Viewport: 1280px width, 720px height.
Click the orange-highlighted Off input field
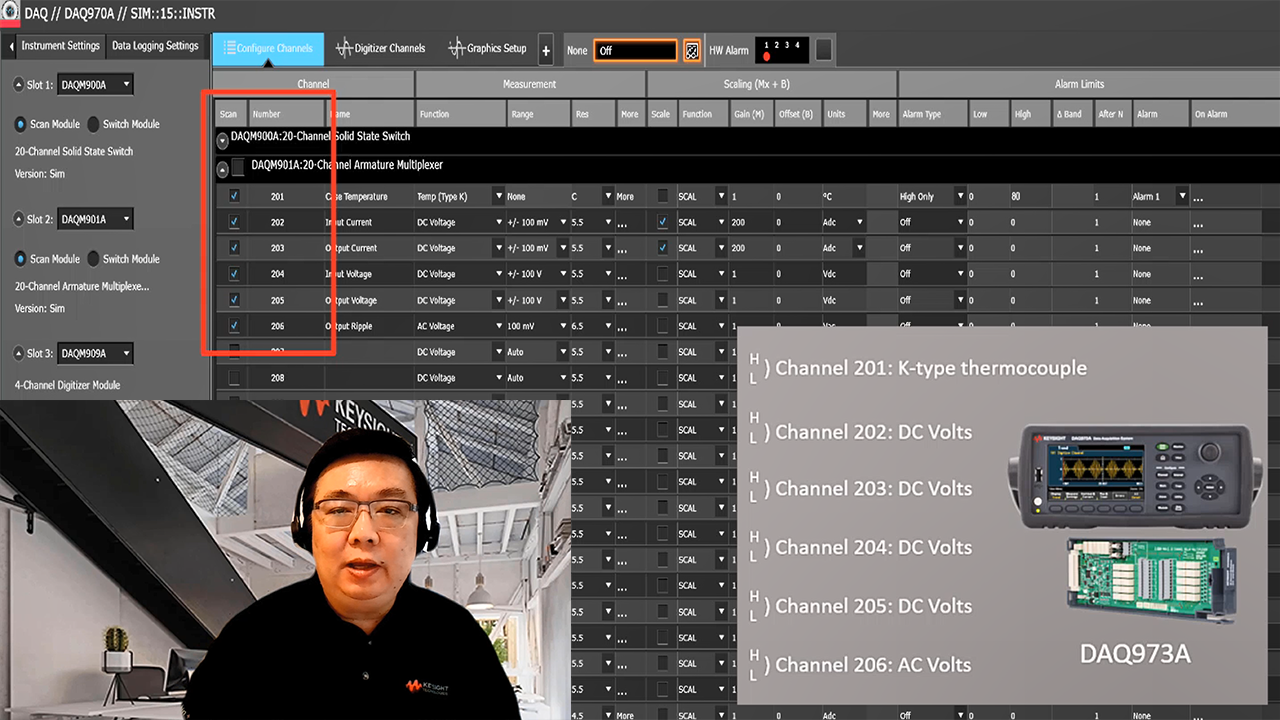coord(634,49)
